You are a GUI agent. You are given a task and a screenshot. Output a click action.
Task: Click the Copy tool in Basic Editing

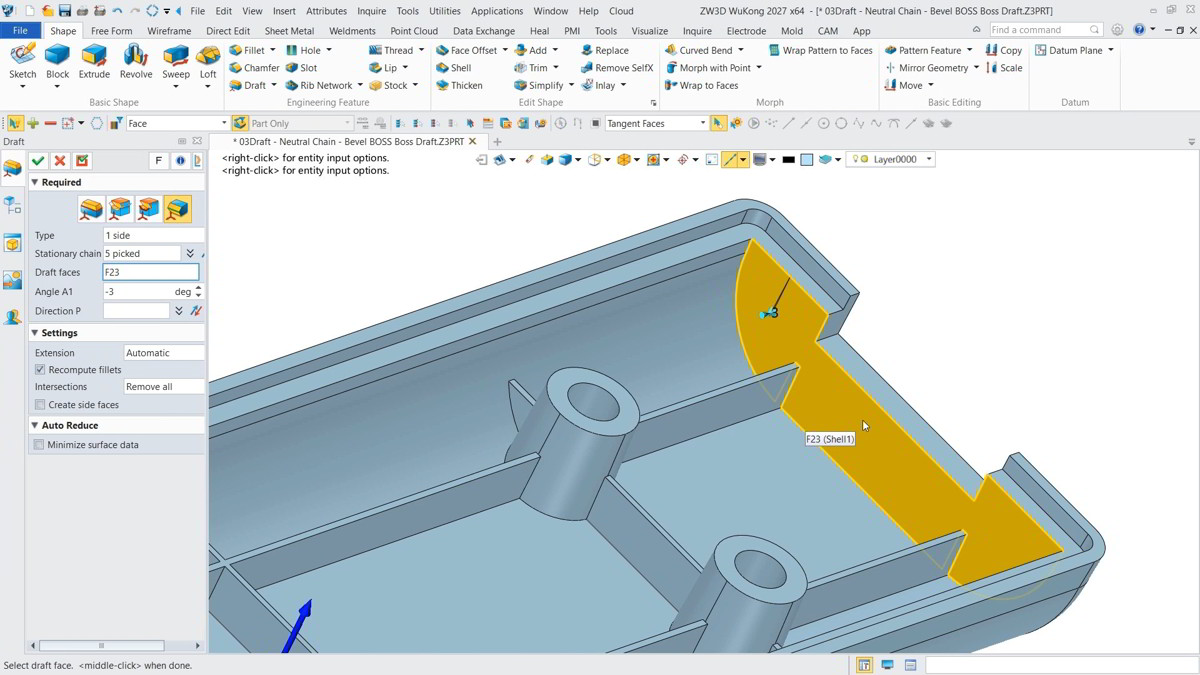1003,50
